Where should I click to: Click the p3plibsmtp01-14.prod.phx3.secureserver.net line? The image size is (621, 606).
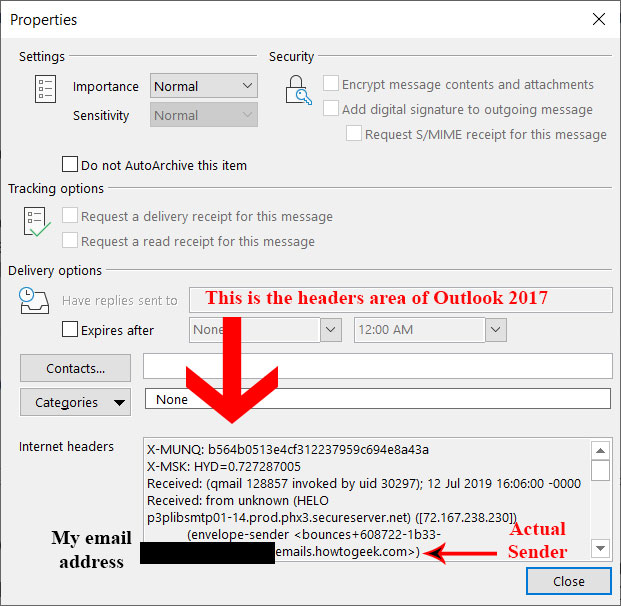tap(332, 518)
